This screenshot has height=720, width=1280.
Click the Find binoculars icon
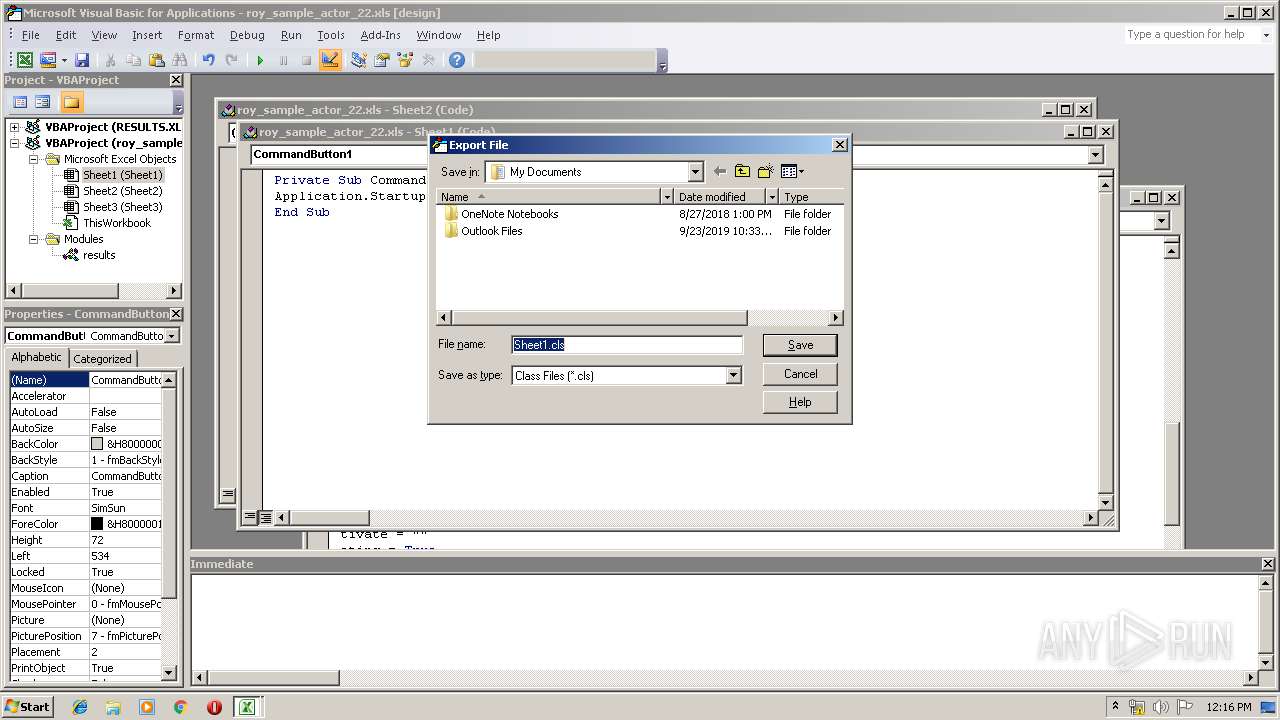(180, 60)
